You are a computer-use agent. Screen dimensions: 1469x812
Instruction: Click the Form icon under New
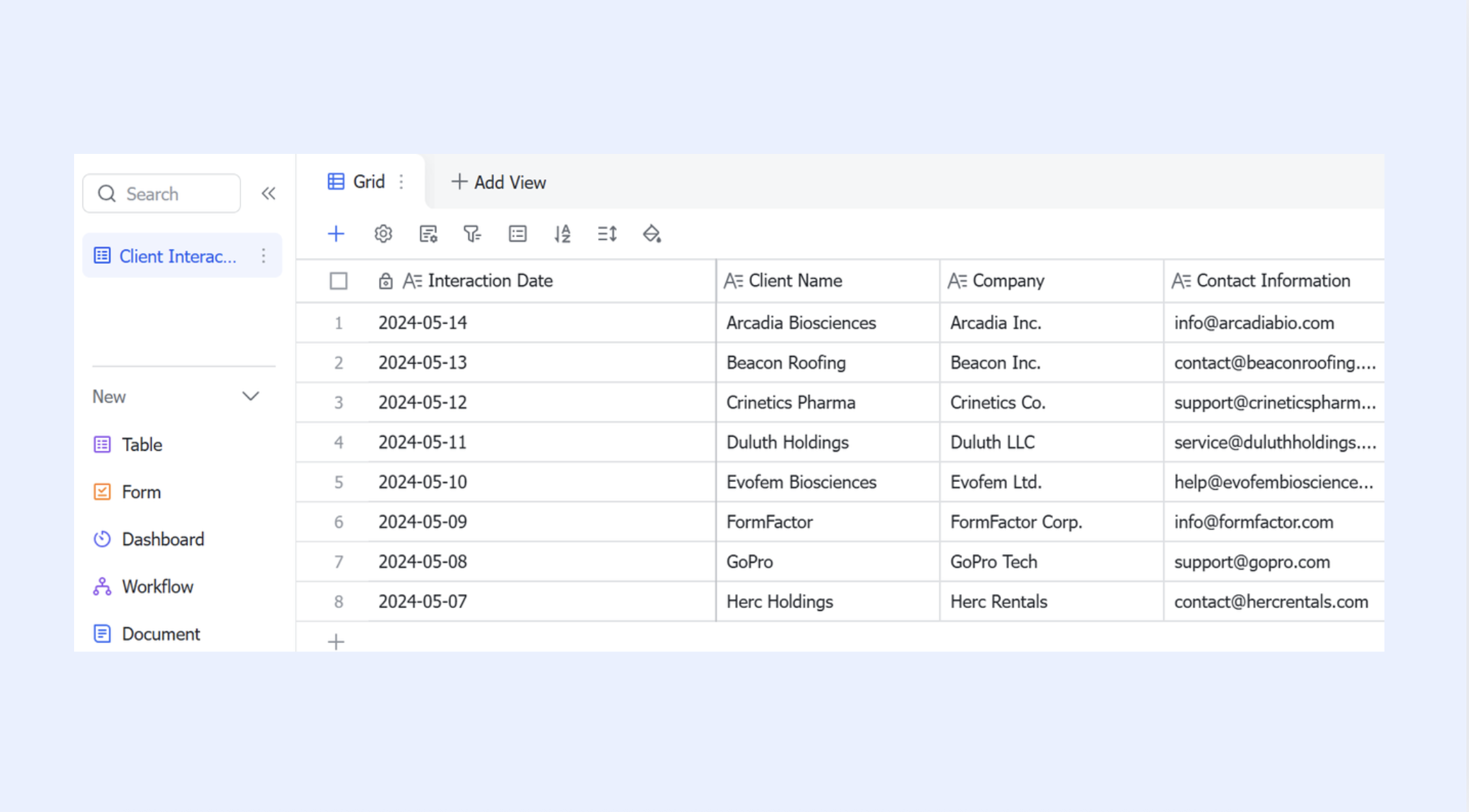click(x=102, y=492)
